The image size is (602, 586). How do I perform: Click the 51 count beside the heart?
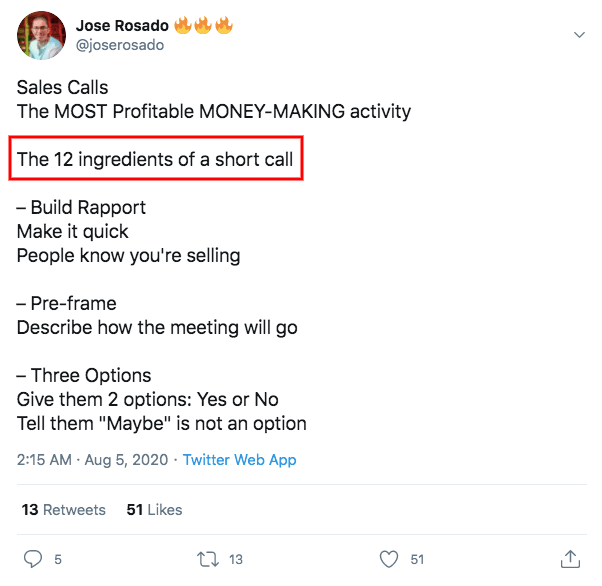pos(418,560)
